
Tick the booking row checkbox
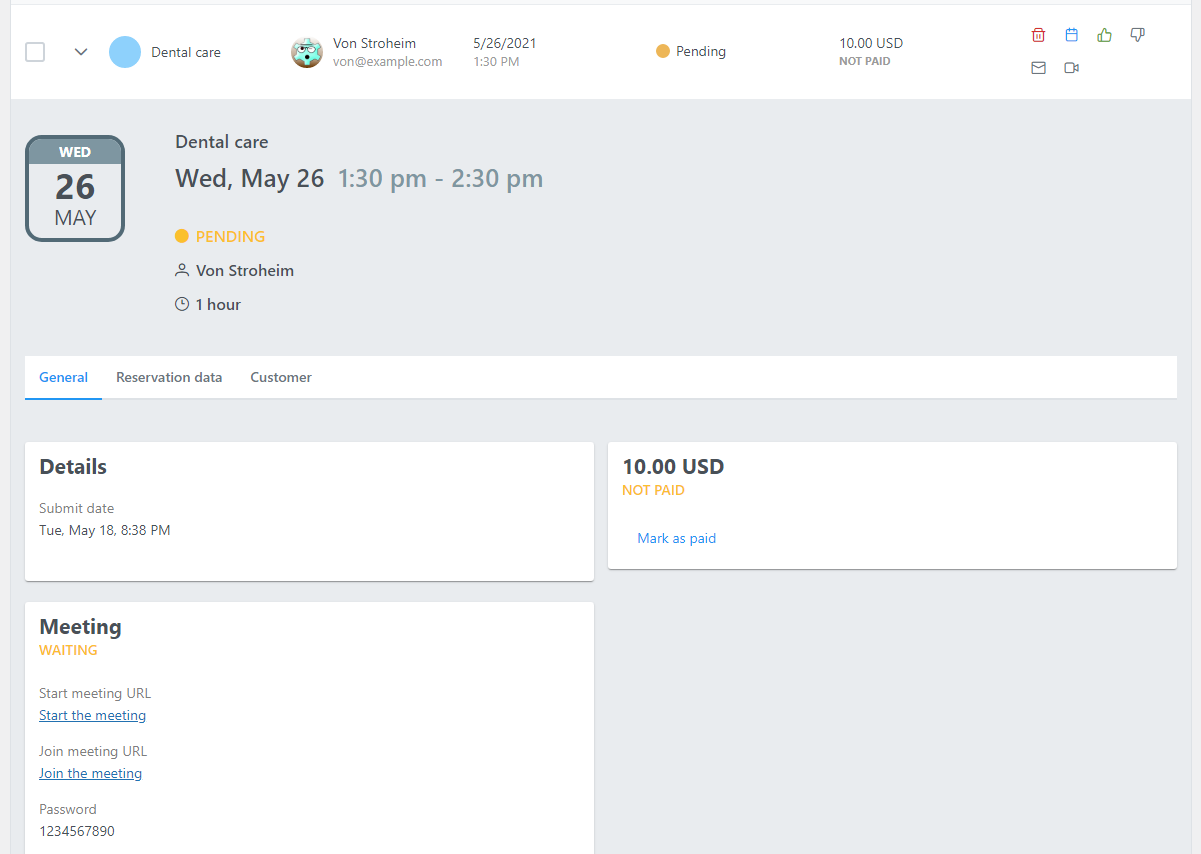tap(35, 52)
